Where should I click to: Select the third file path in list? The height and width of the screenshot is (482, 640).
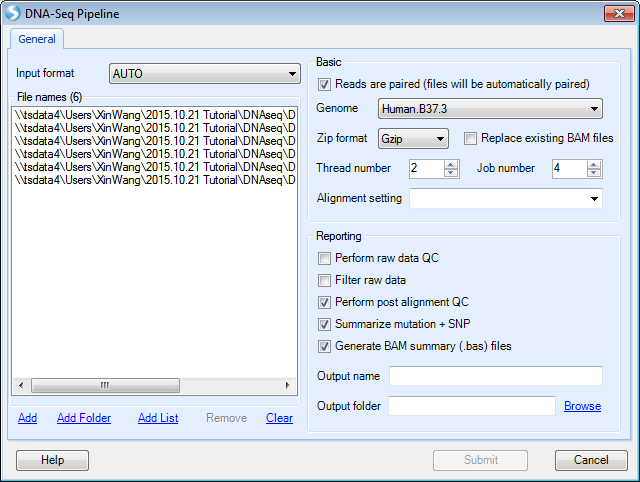(x=155, y=141)
